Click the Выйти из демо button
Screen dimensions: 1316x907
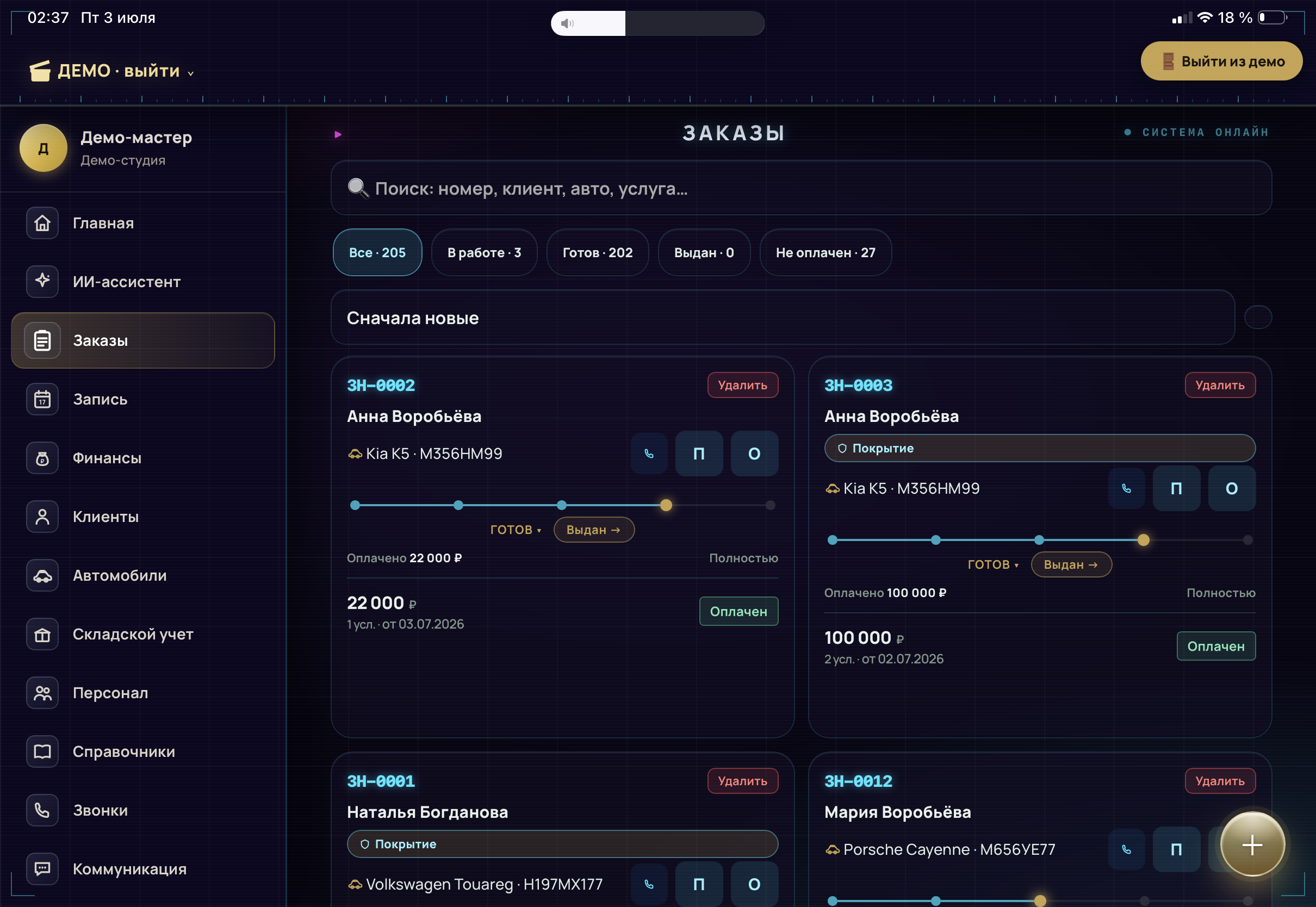(1221, 61)
